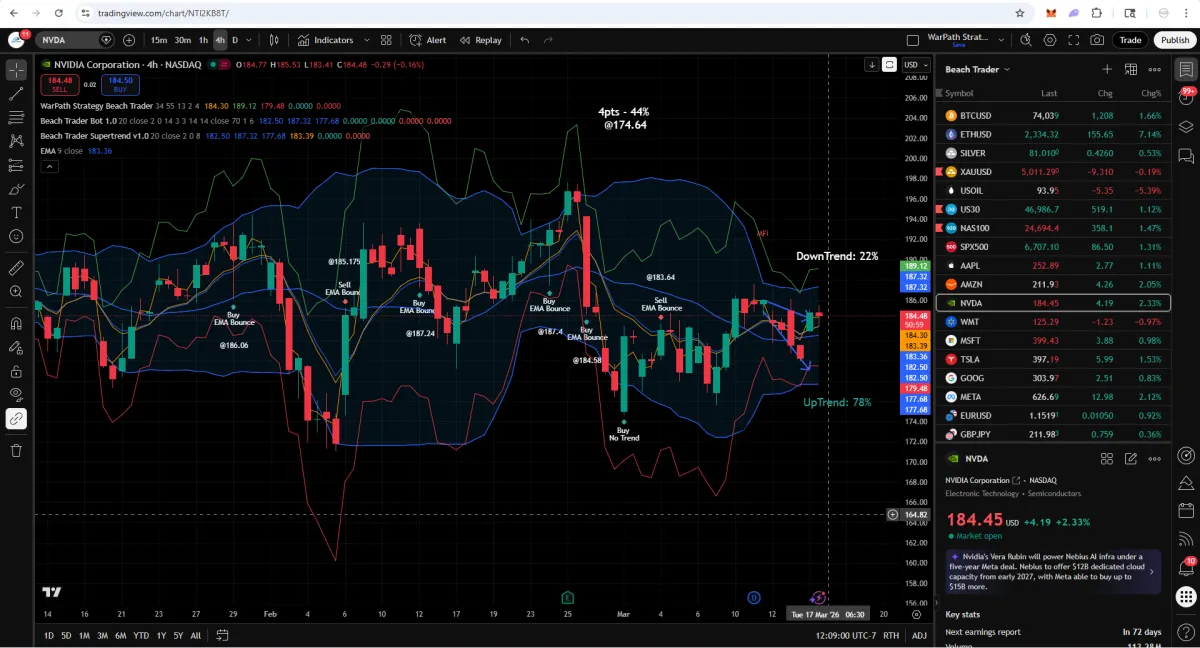Image resolution: width=1200 pixels, height=648 pixels.
Task: Click the Trade button
Action: [x=1130, y=40]
